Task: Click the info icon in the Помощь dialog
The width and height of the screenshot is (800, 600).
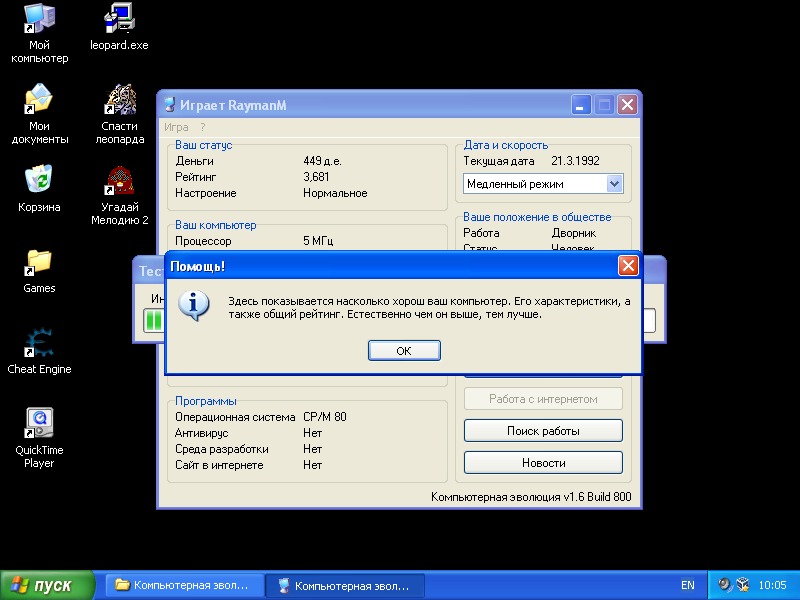Action: pos(193,305)
